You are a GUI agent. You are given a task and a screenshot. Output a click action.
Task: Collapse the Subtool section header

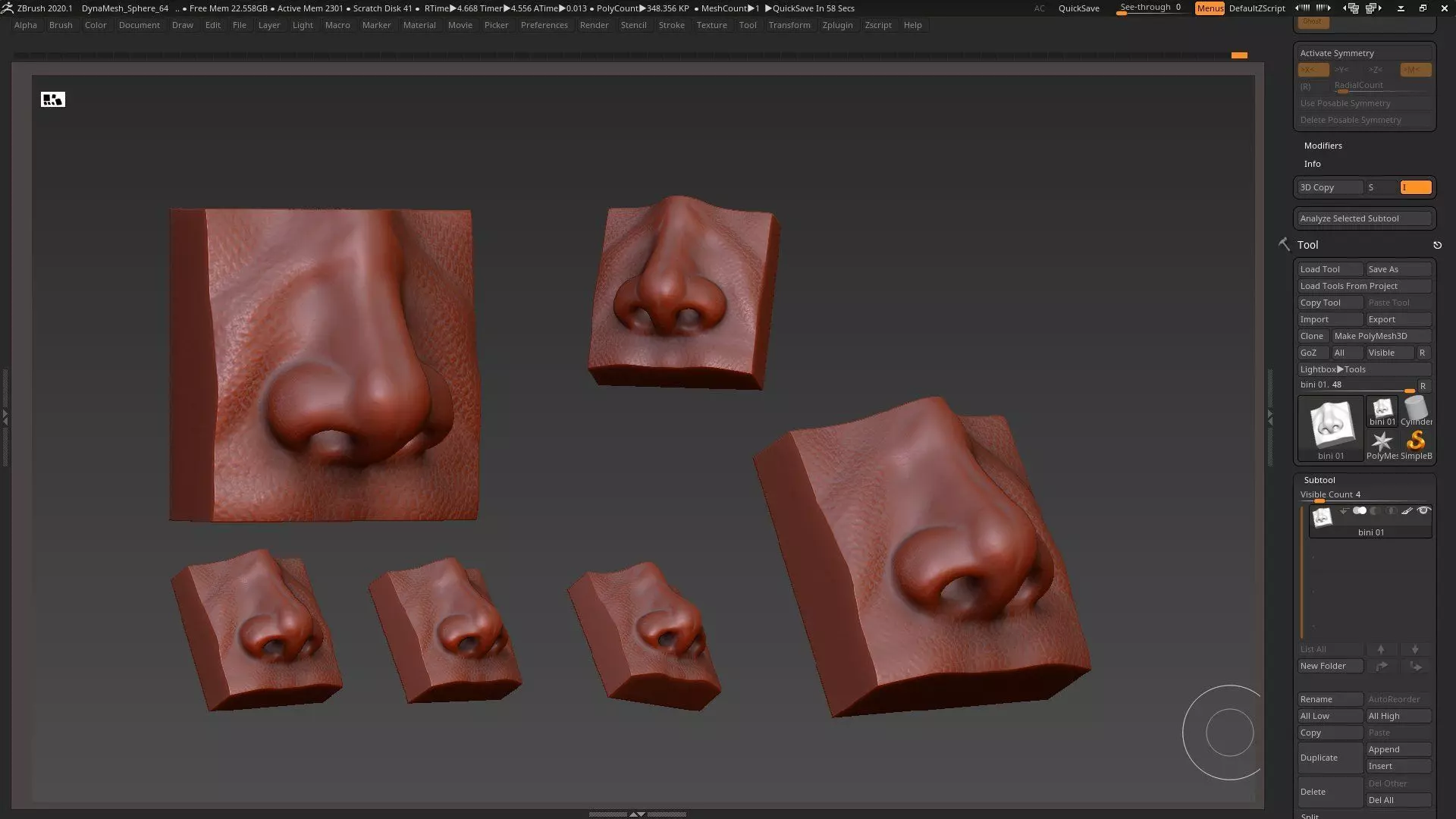(1319, 480)
